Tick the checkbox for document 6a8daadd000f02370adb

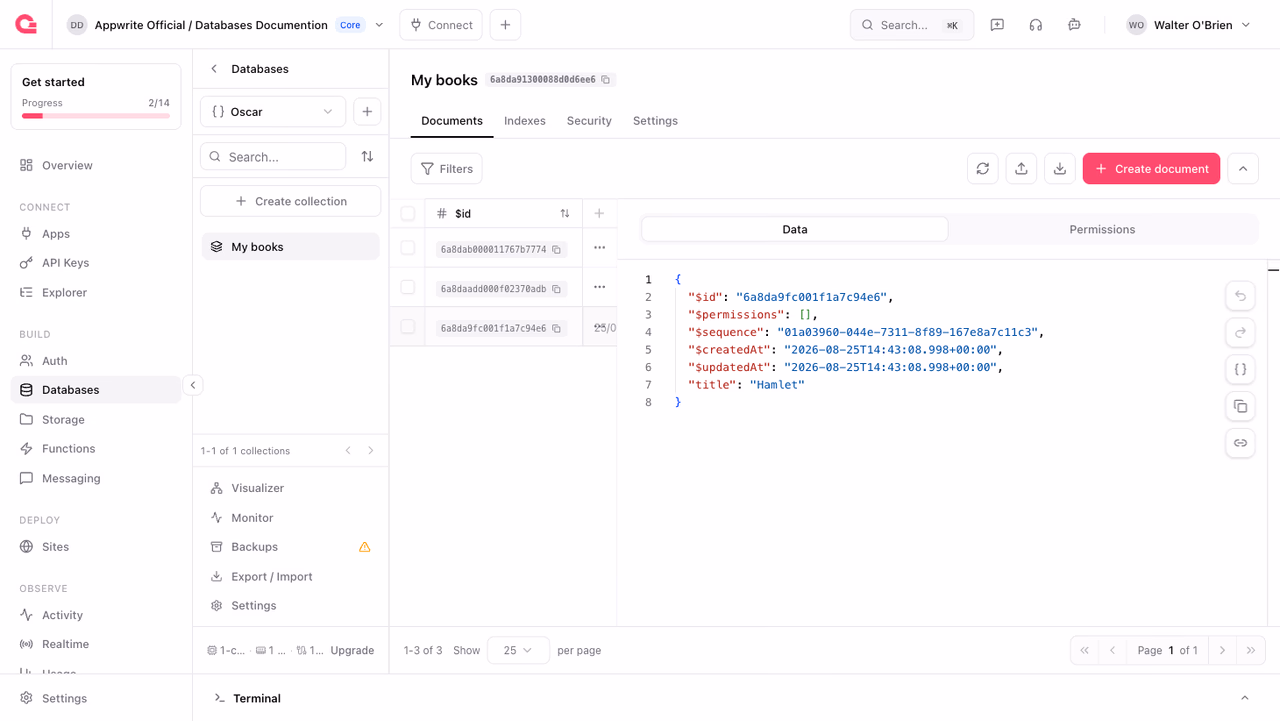(x=408, y=287)
